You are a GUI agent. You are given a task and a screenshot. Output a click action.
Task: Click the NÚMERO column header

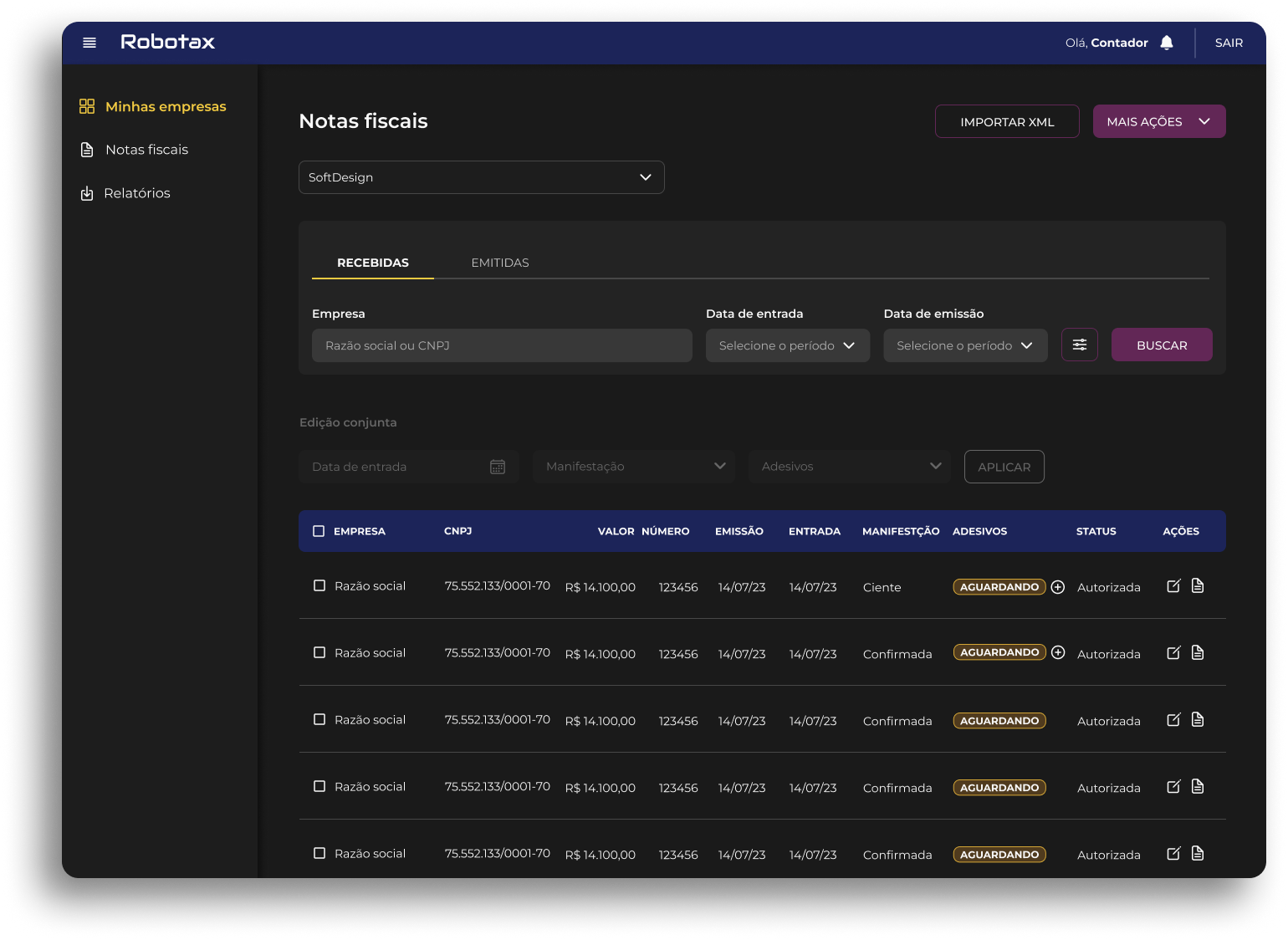666,531
